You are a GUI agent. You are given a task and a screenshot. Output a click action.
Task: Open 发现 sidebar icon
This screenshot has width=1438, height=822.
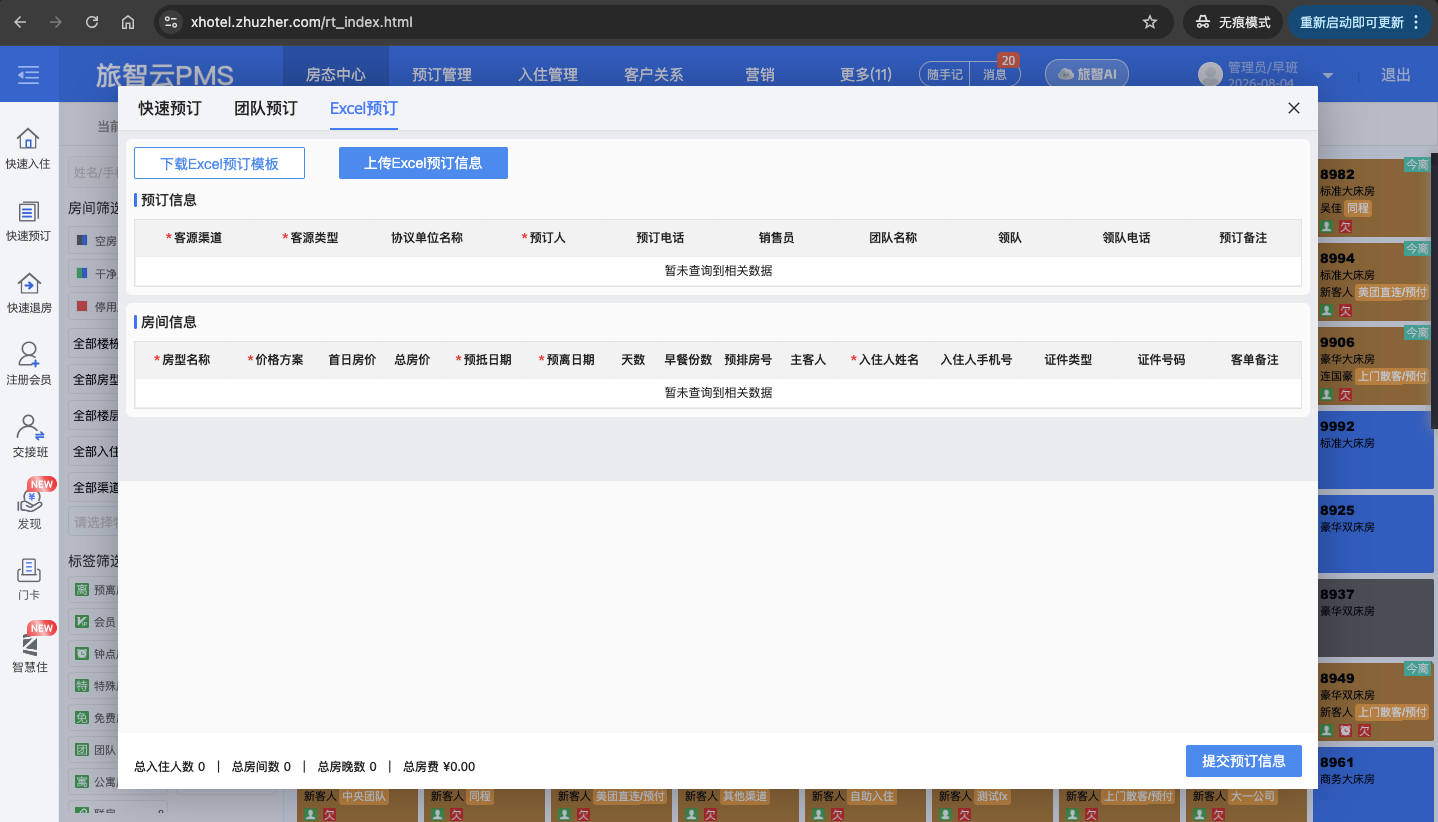click(28, 510)
